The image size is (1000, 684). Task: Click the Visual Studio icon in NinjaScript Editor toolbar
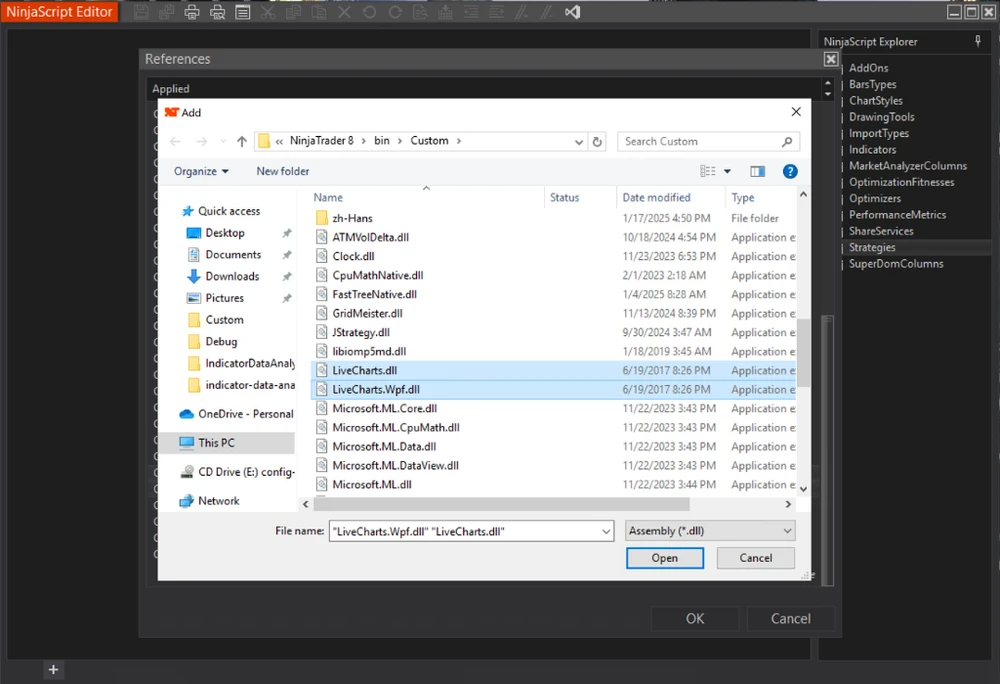pyautogui.click(x=573, y=12)
